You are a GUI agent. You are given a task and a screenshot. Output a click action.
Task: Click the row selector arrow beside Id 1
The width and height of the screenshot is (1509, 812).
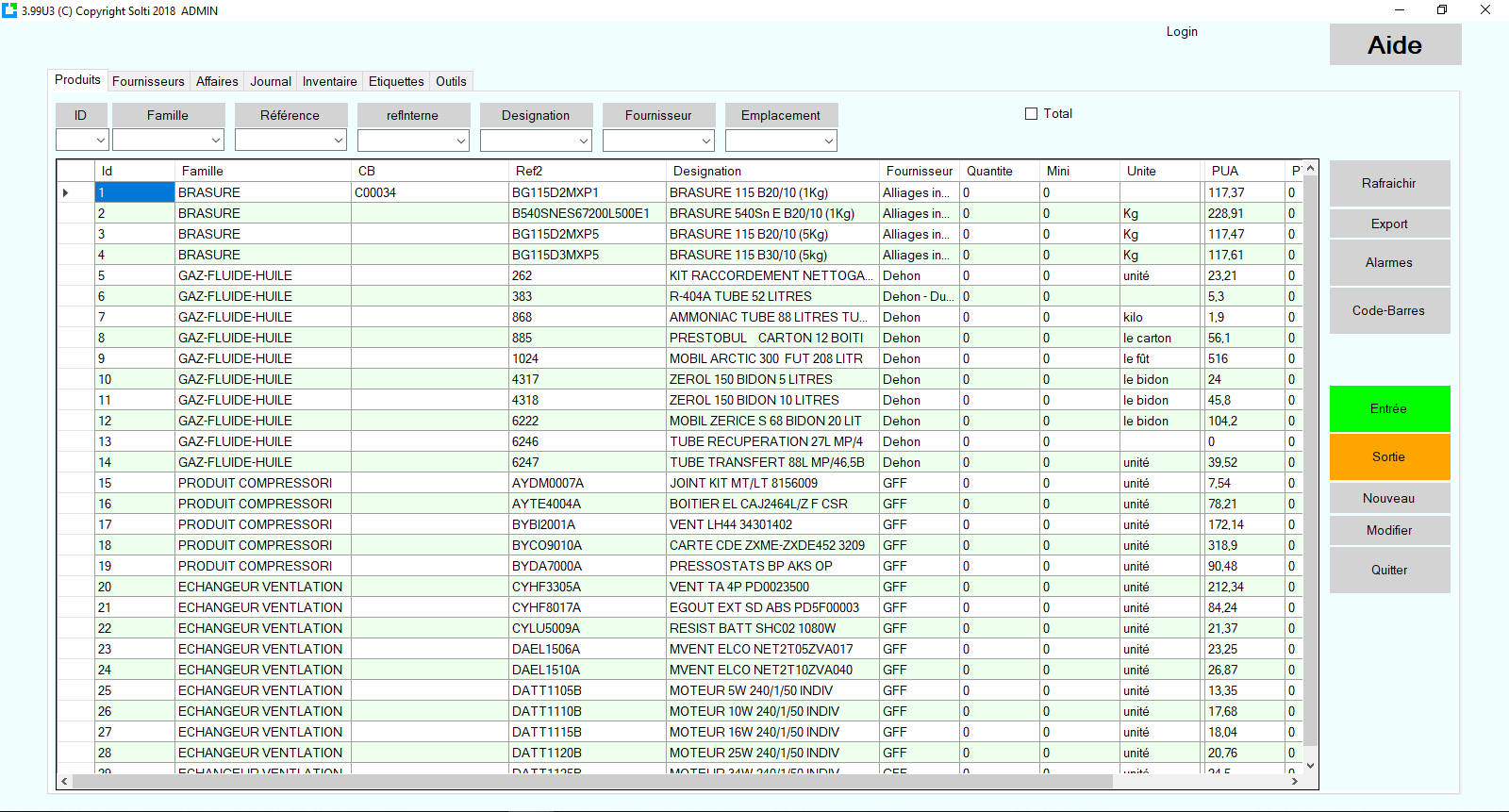click(66, 192)
